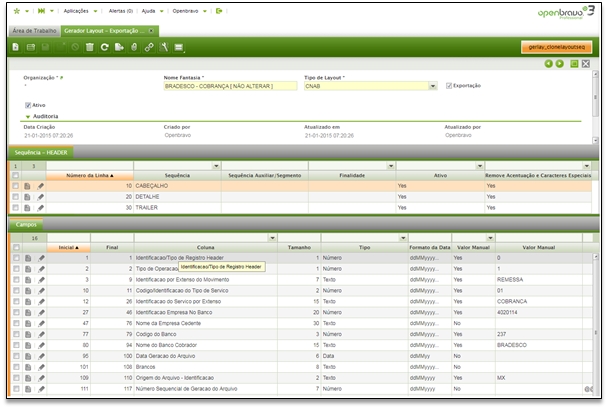
Task: Uncheck the Ativo checkbox
Action: pos(28,104)
